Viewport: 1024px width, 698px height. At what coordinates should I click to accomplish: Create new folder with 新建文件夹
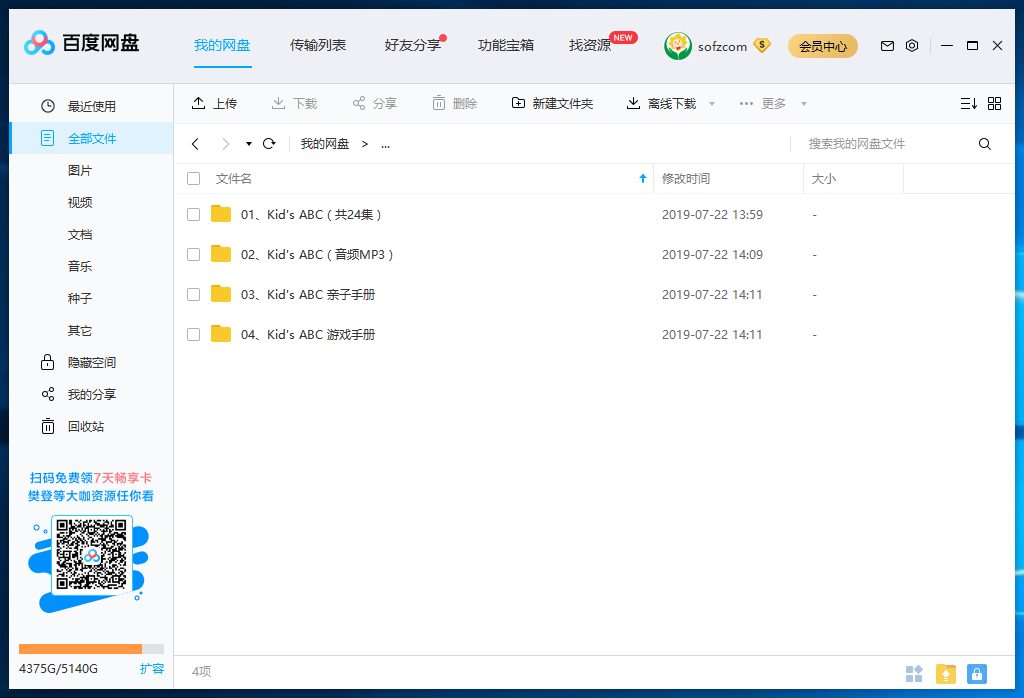(552, 103)
